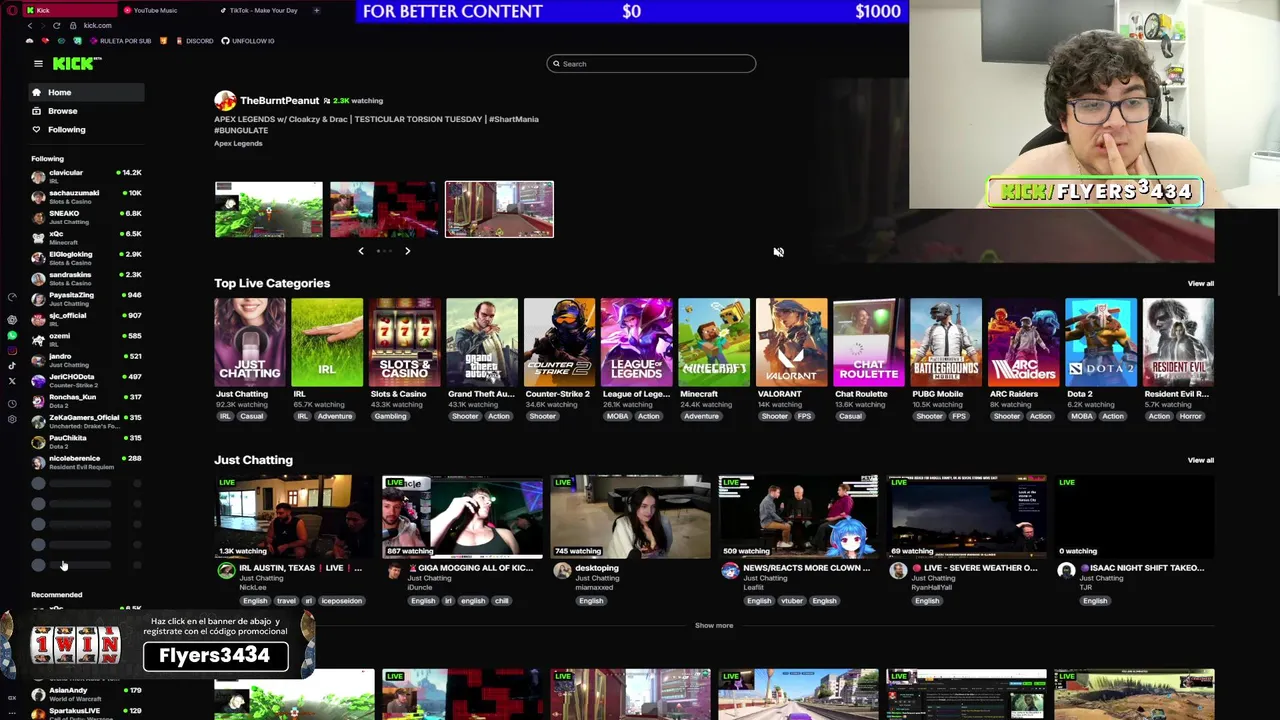Open TikTok in the Opera sidebar
Viewport: 1280px width, 720px height.
point(12,365)
